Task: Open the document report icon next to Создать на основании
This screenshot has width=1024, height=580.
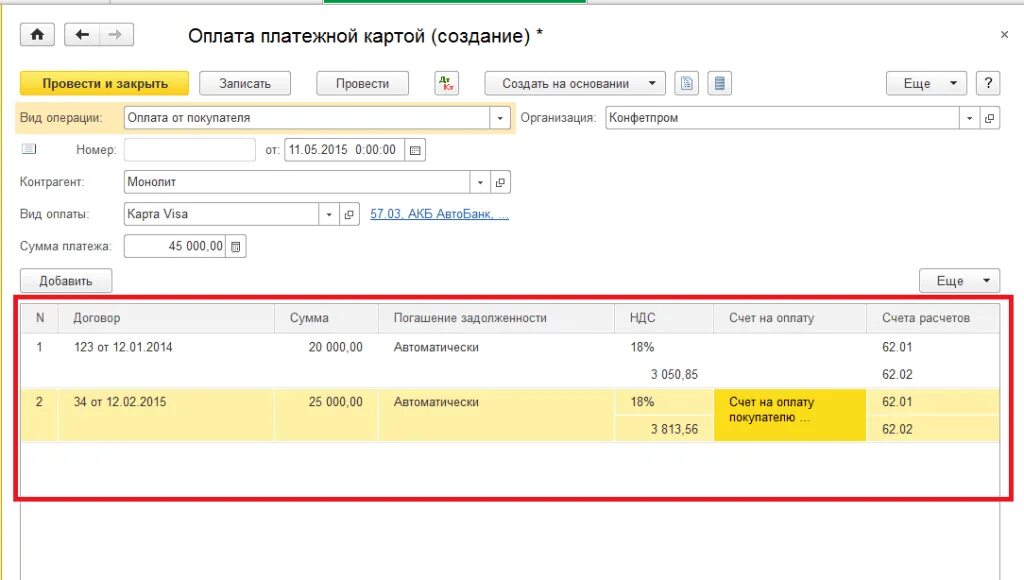Action: (686, 84)
